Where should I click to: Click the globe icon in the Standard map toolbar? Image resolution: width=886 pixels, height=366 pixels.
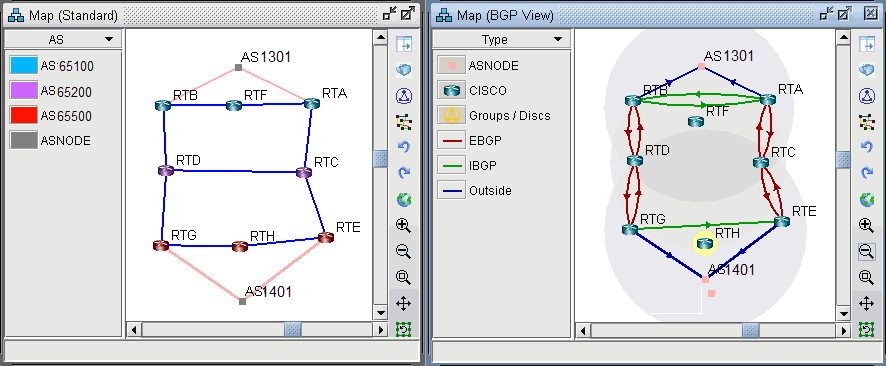(403, 199)
